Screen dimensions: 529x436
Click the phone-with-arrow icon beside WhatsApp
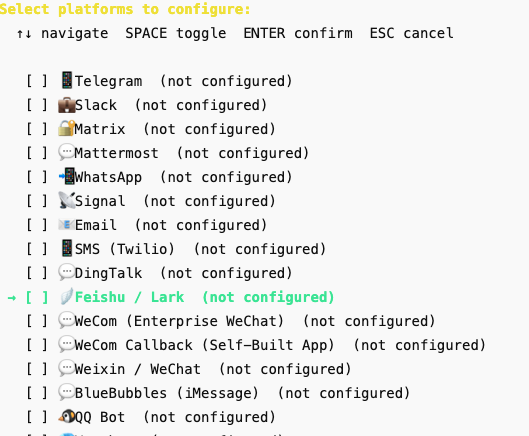coord(66,176)
